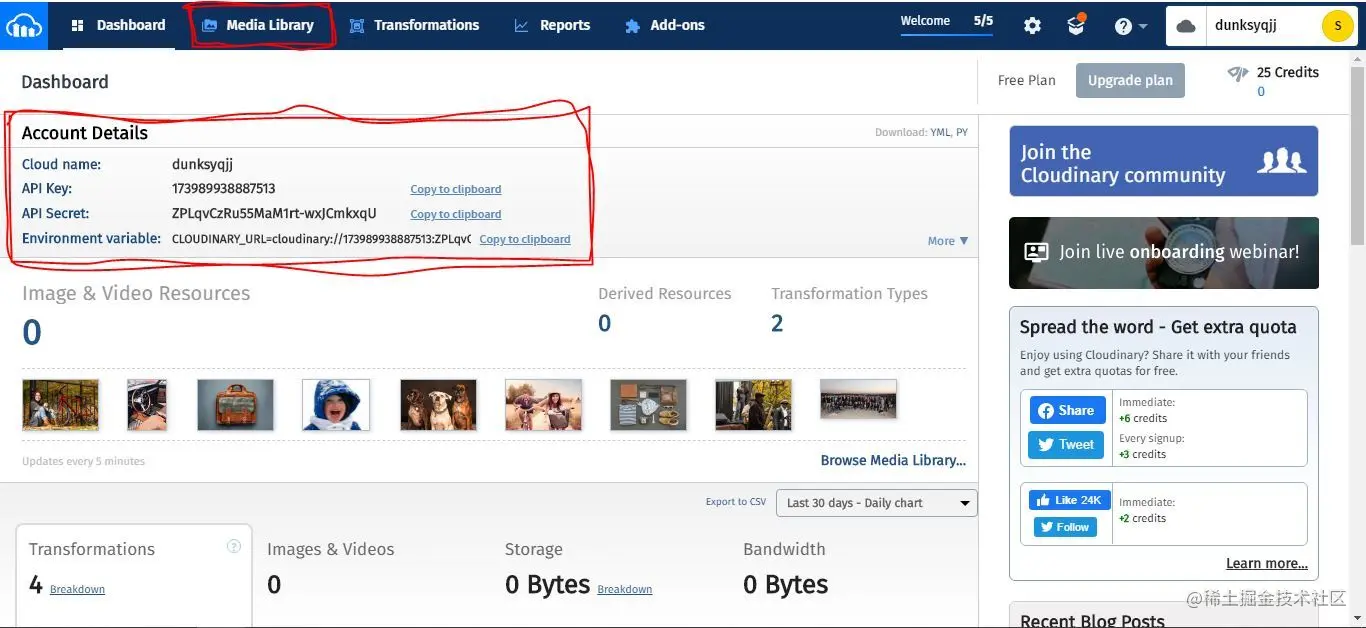Open the child in blue hood thumbnail
The width and height of the screenshot is (1366, 628).
point(336,405)
